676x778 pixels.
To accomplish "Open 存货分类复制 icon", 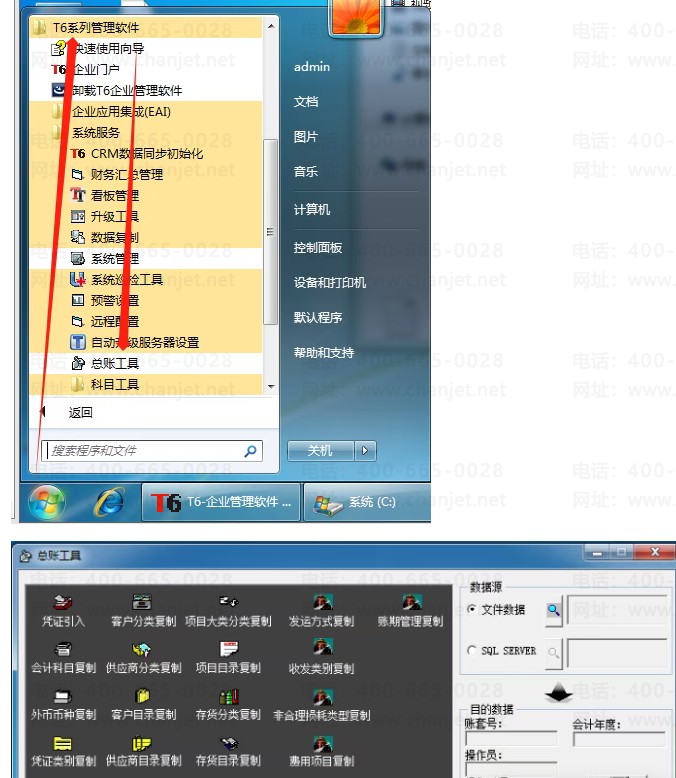I will click(x=228, y=705).
